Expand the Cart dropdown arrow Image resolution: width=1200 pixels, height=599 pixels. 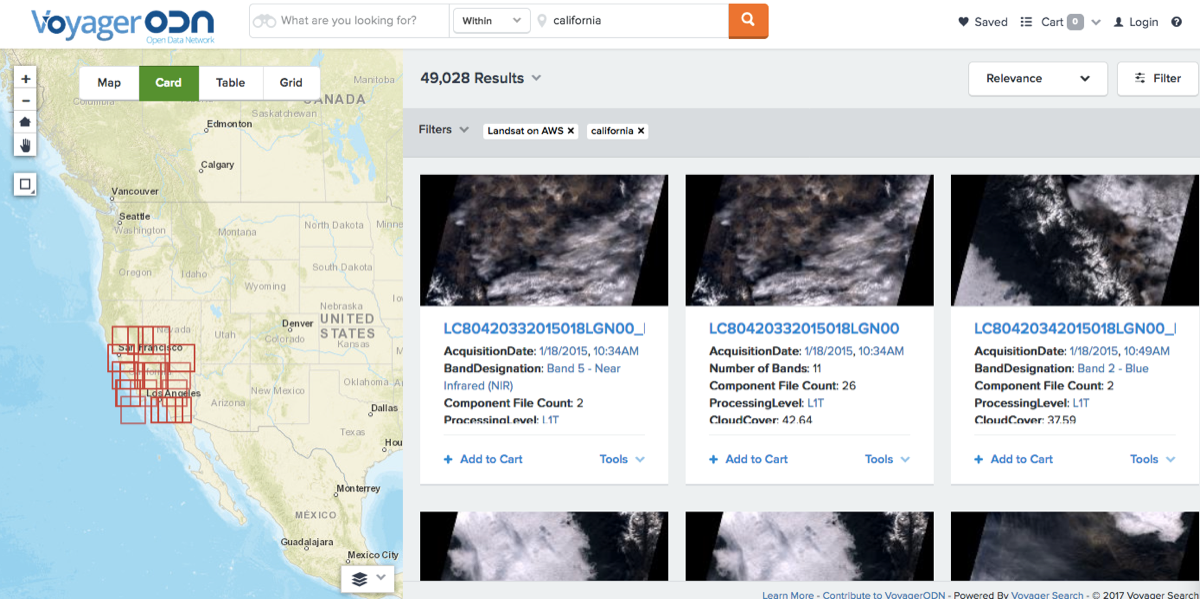(x=1096, y=22)
